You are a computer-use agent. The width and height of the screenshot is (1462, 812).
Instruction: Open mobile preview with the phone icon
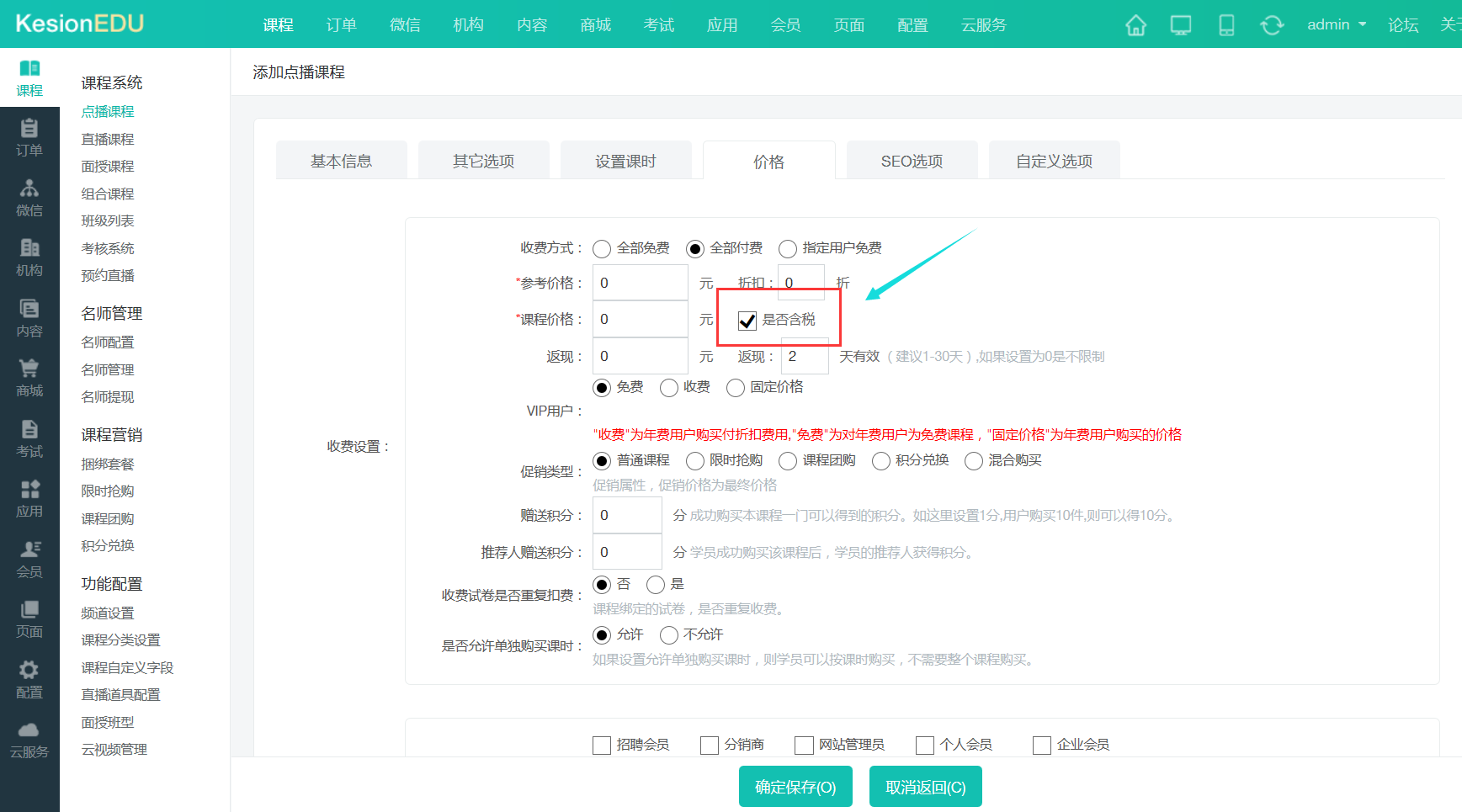click(x=1226, y=25)
